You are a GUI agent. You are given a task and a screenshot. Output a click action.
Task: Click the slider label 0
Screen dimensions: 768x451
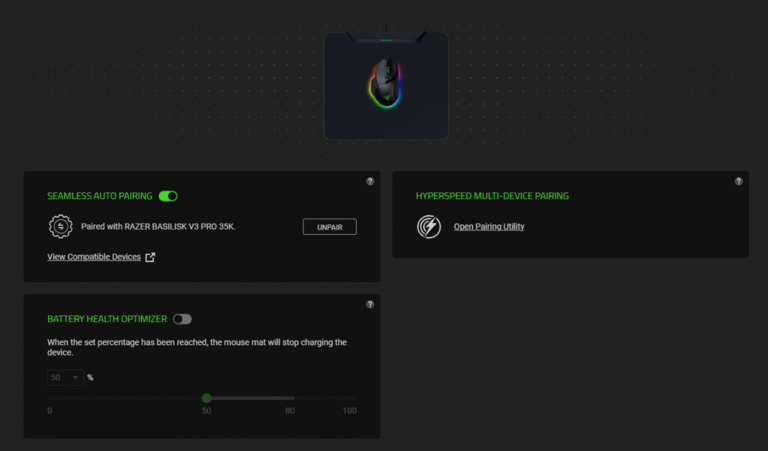pyautogui.click(x=49, y=411)
